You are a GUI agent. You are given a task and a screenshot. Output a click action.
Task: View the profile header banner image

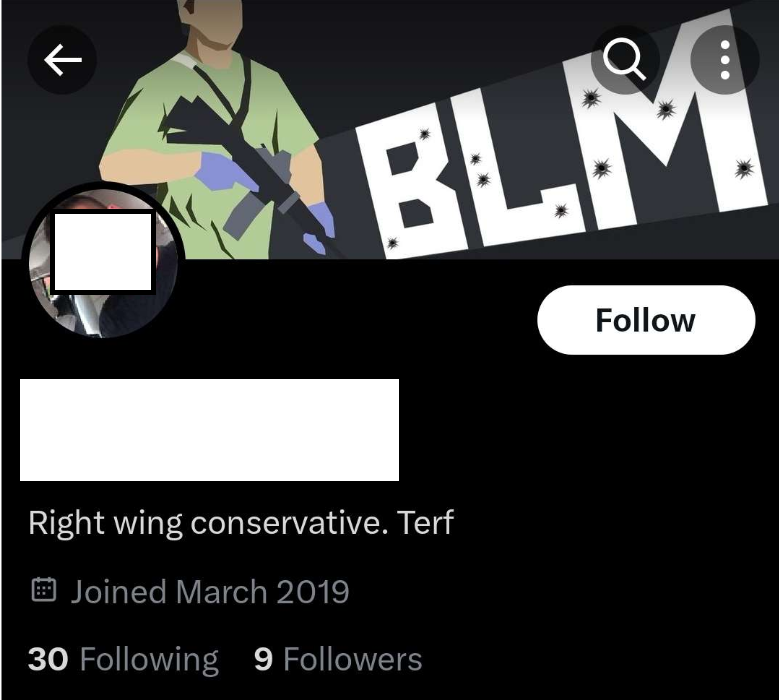pos(390,129)
